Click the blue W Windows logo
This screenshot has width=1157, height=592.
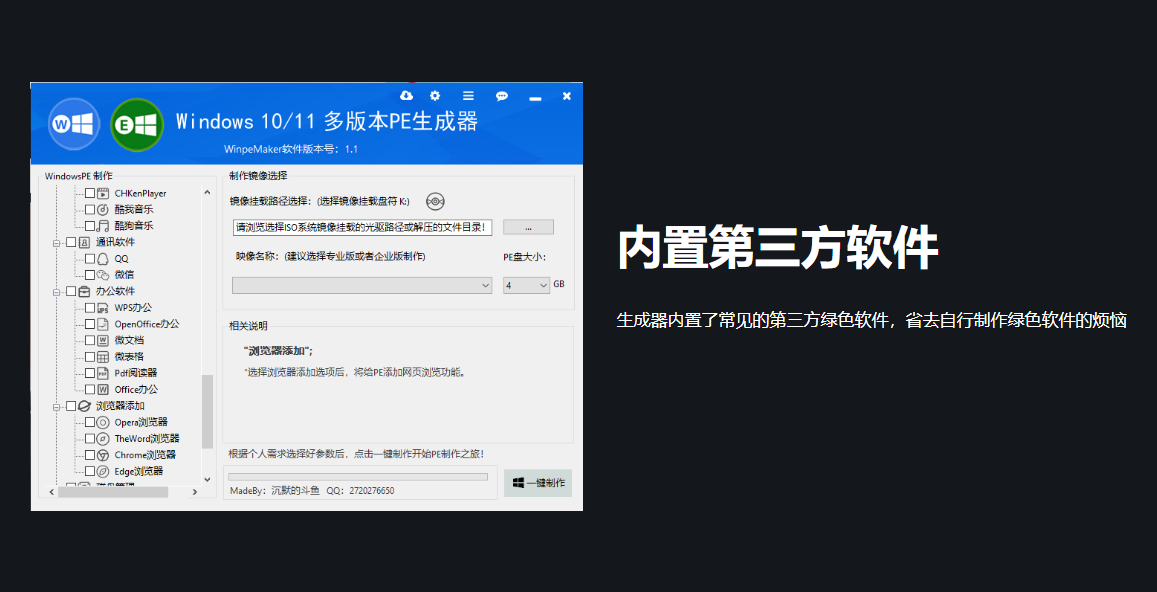tap(75, 123)
